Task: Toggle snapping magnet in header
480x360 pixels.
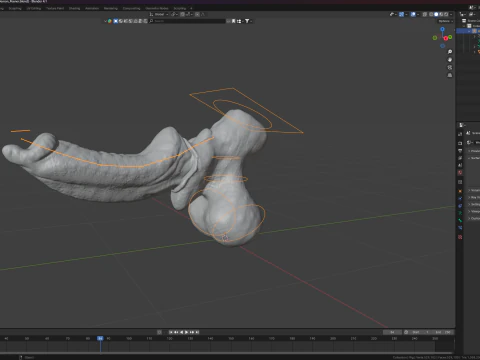Action: pyautogui.click(x=182, y=14)
